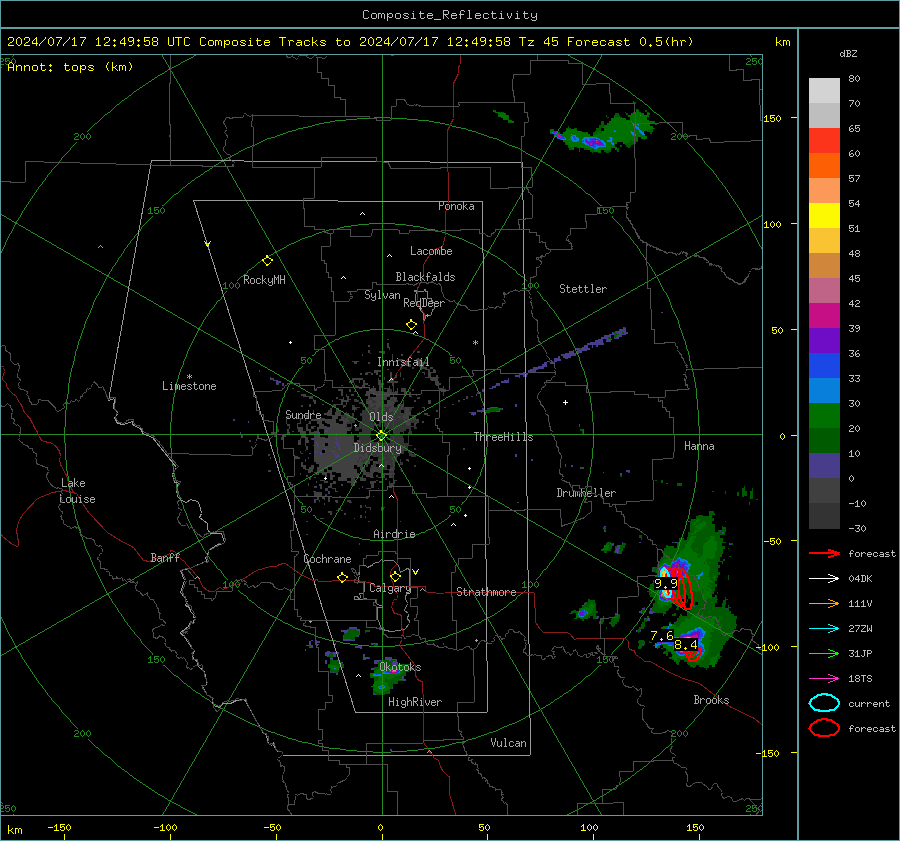Click the Ponoka city label
This screenshot has height=841, width=900.
456,206
